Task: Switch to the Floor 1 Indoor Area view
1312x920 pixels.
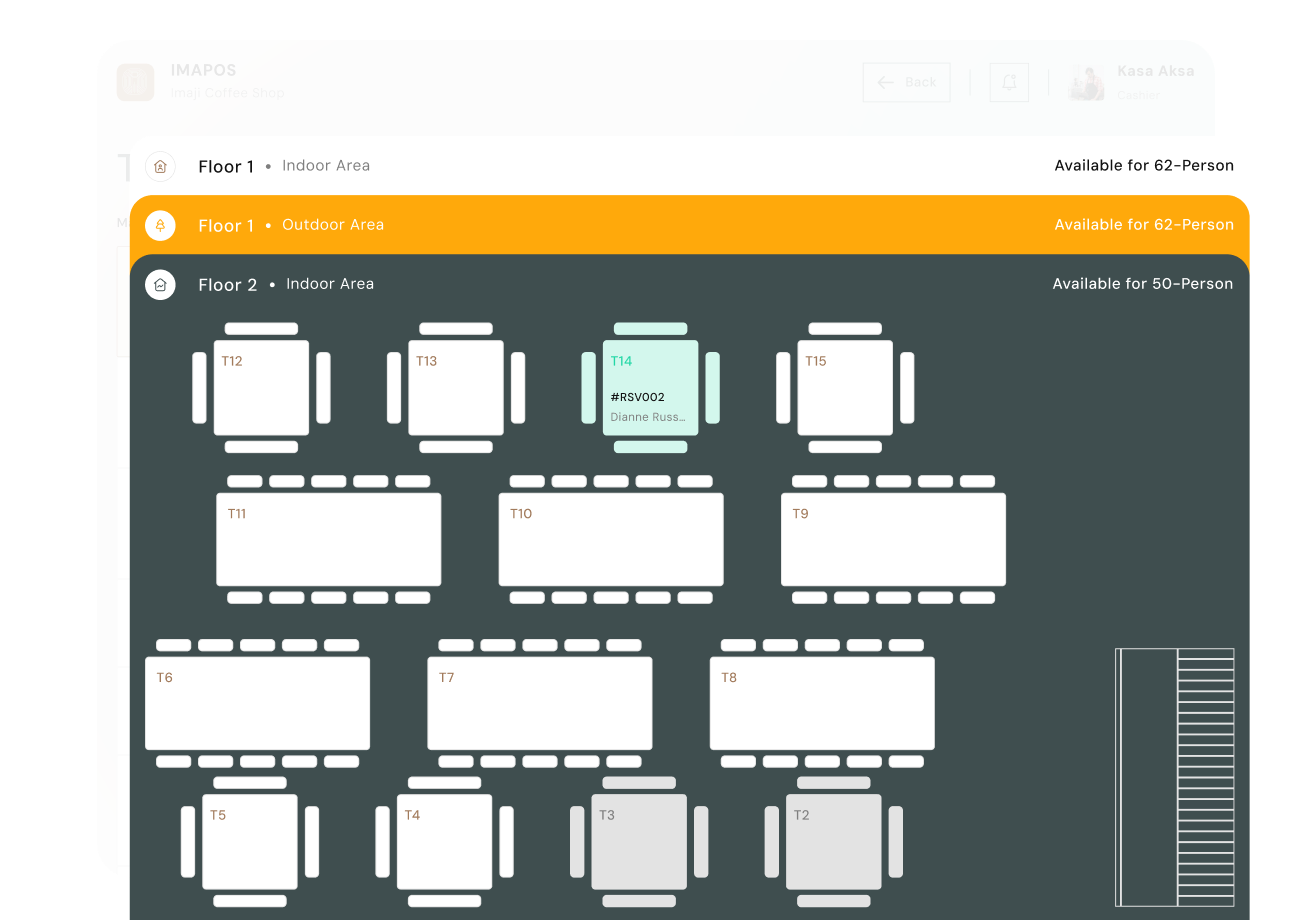Action: (326, 166)
